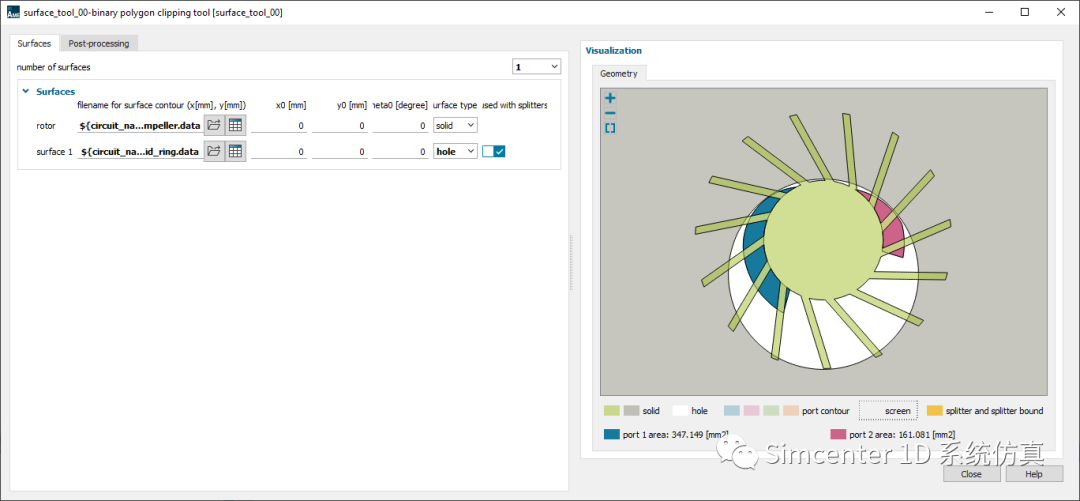Image resolution: width=1080 pixels, height=501 pixels.
Task: Collapse the Surfaces section
Action: pos(26,91)
